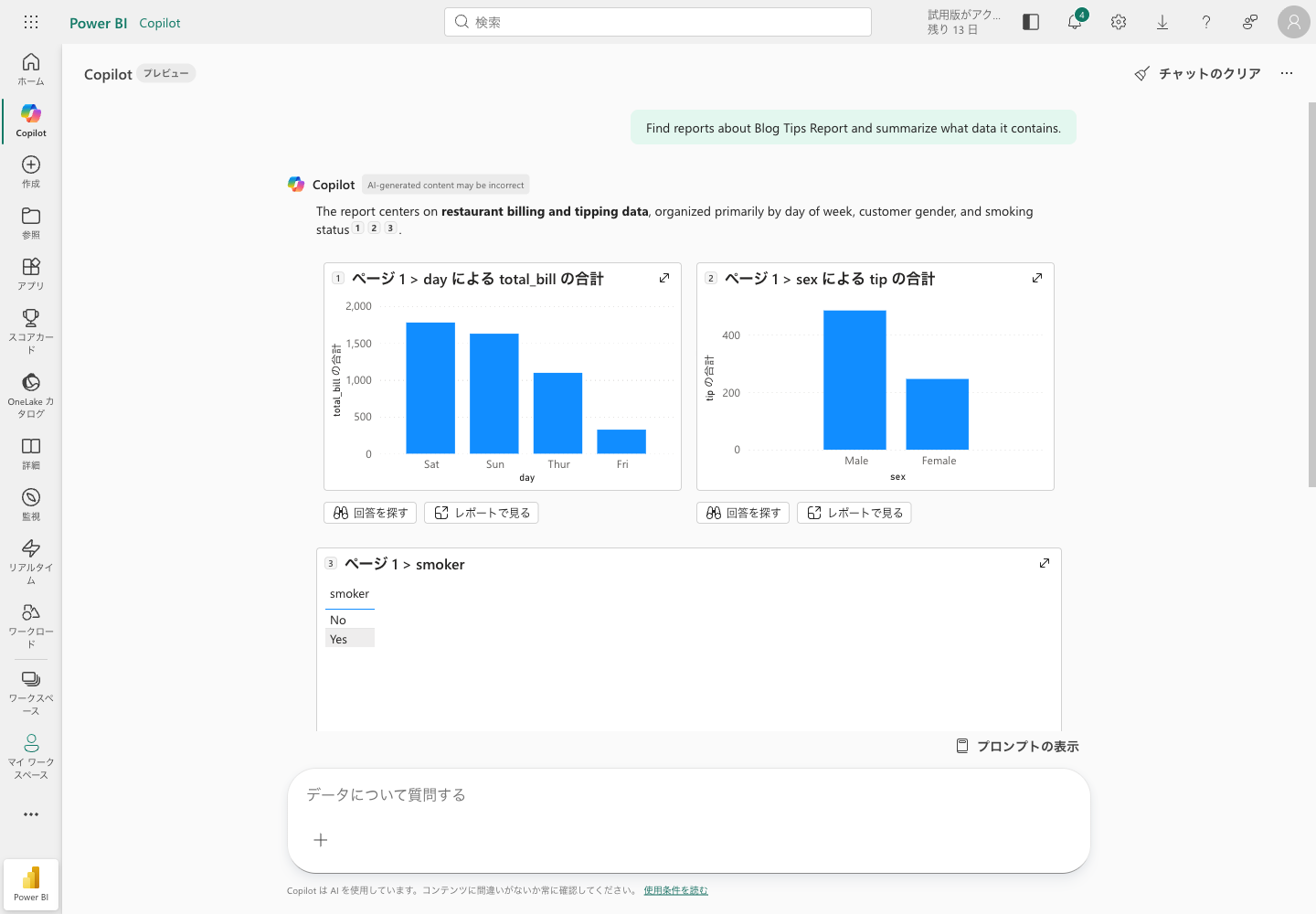Show prompts (プロンプトの表示)
Screen dimensions: 1316x914
pos(1017,746)
